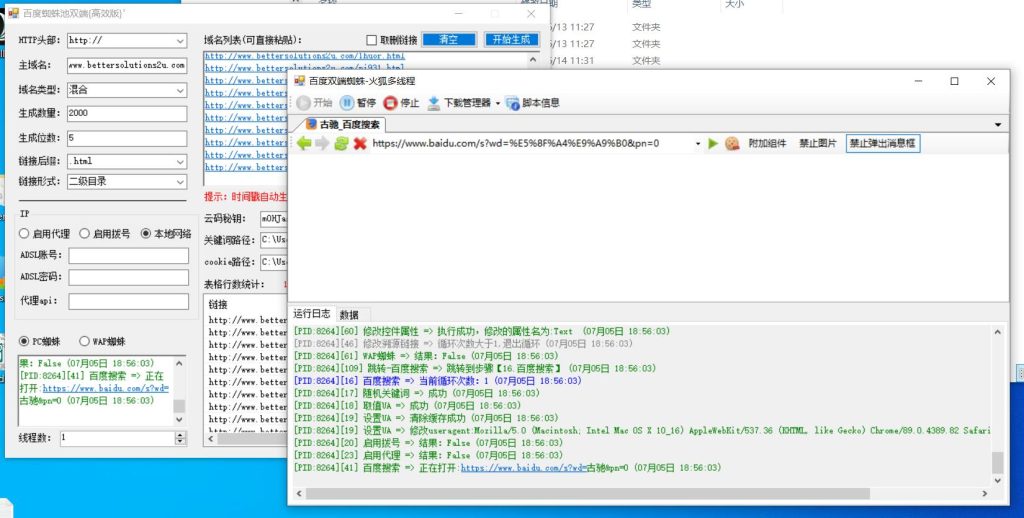Click the 百度双端蜘蛛 window title icon
Viewport: 1024px width, 518px height.
(299, 81)
